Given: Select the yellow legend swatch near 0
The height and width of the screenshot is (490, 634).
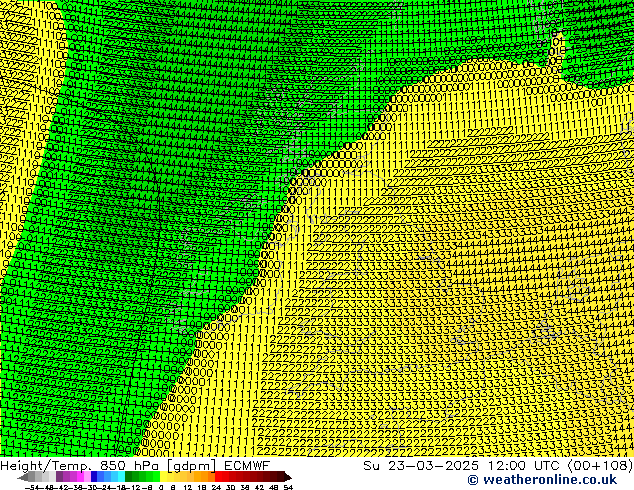Looking at the screenshot, I should [x=163, y=477].
